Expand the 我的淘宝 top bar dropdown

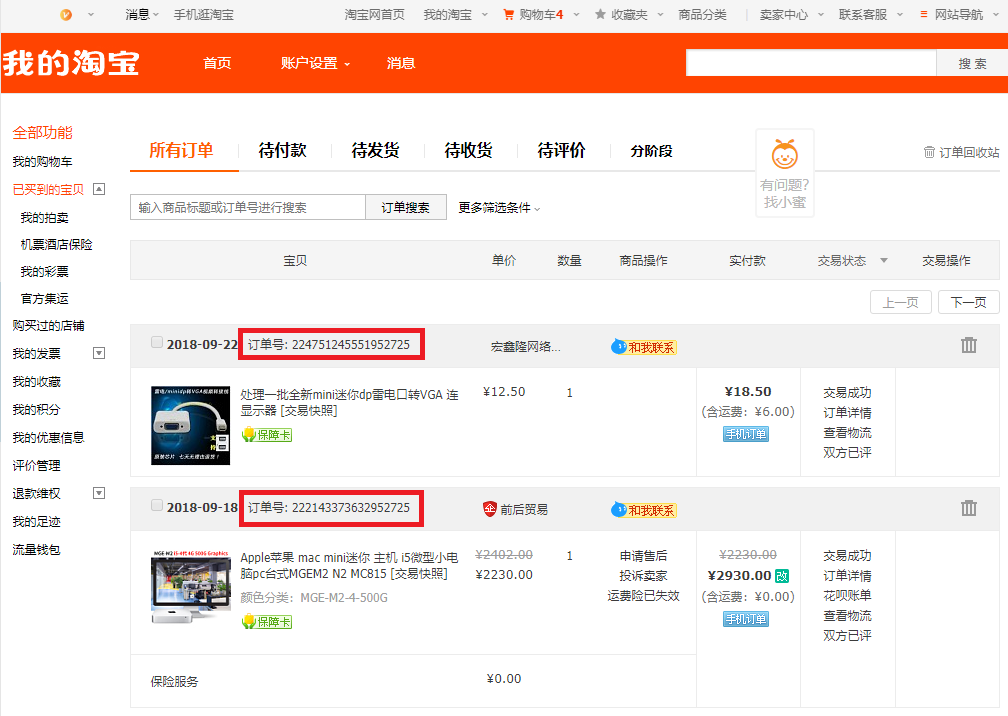pyautogui.click(x=485, y=14)
